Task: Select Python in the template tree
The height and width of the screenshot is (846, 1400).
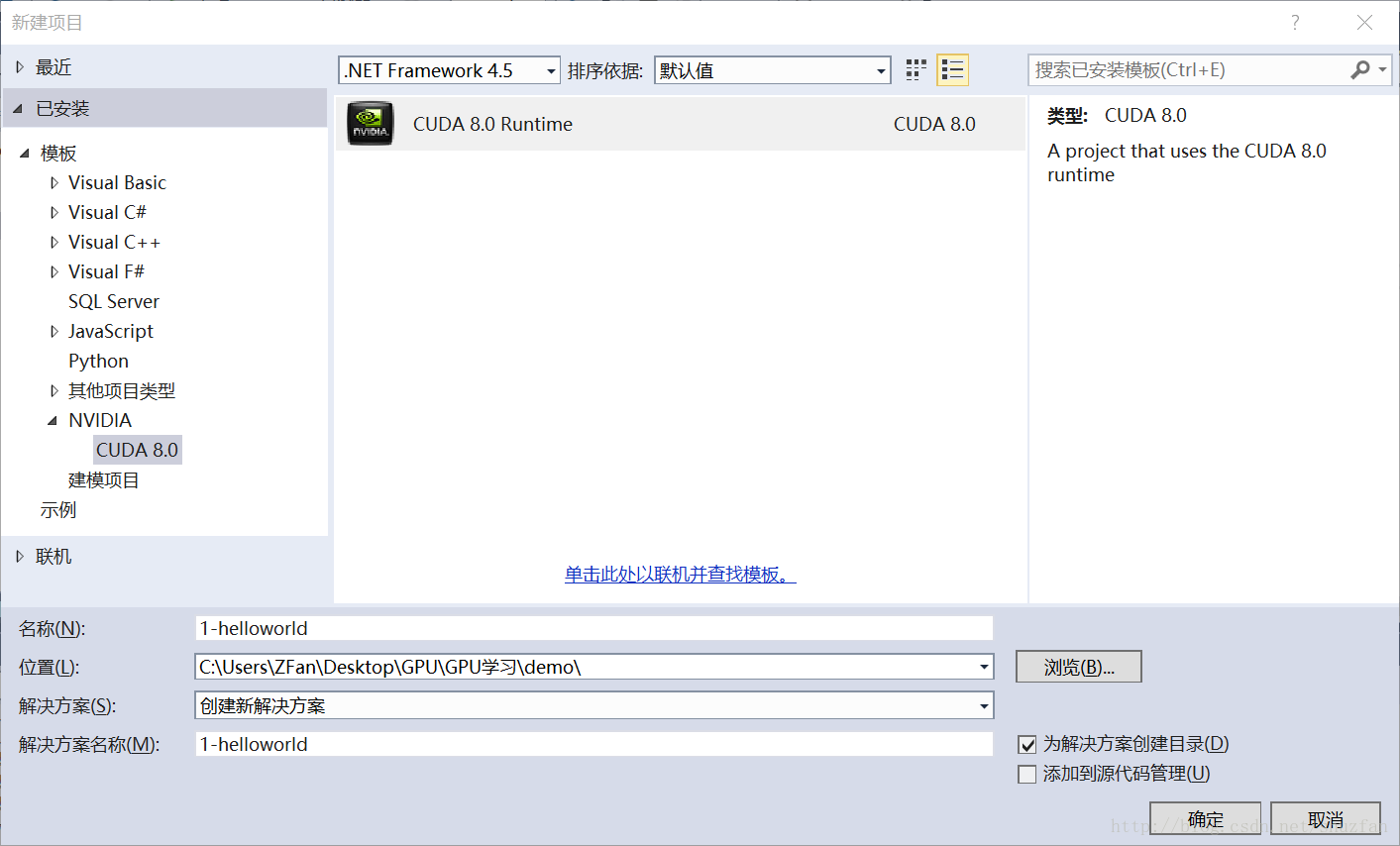Action: point(98,362)
